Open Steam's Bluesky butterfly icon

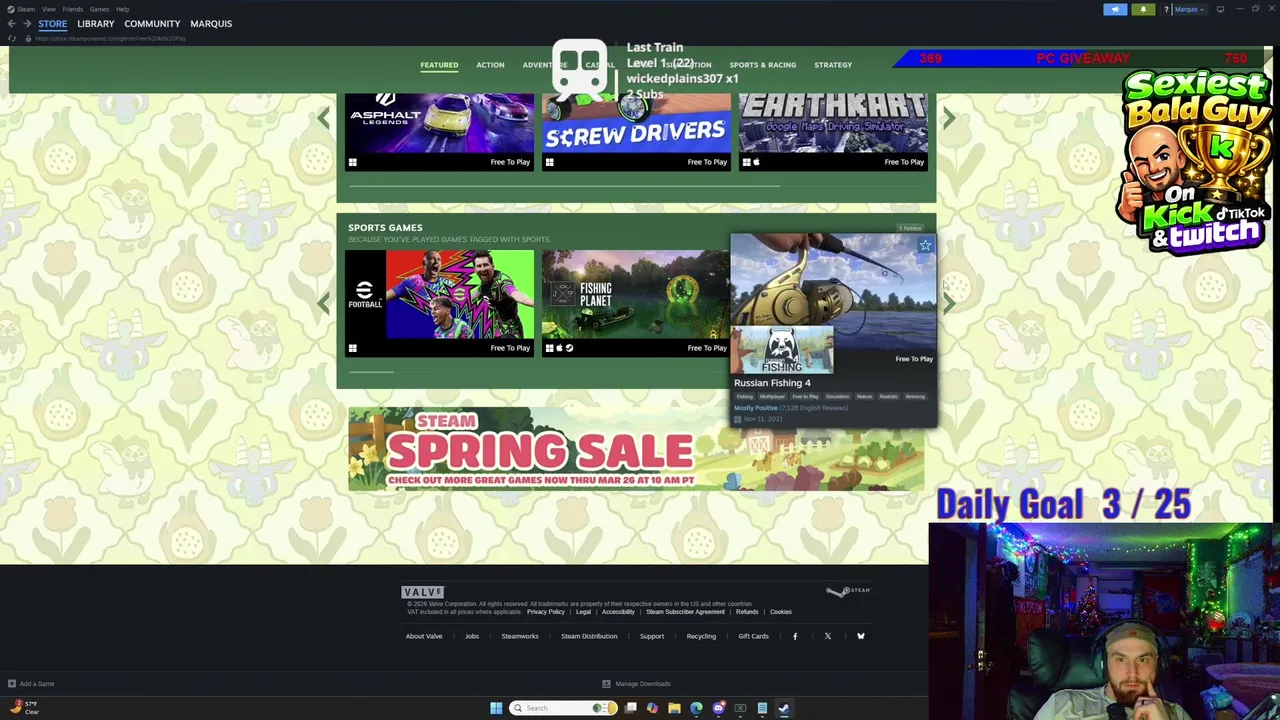click(x=860, y=636)
